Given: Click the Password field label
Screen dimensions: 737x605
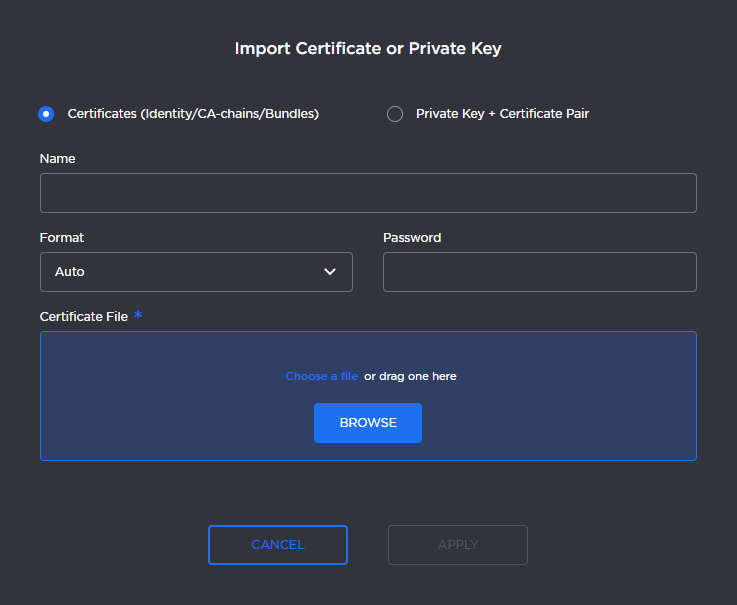Looking at the screenshot, I should point(412,238).
